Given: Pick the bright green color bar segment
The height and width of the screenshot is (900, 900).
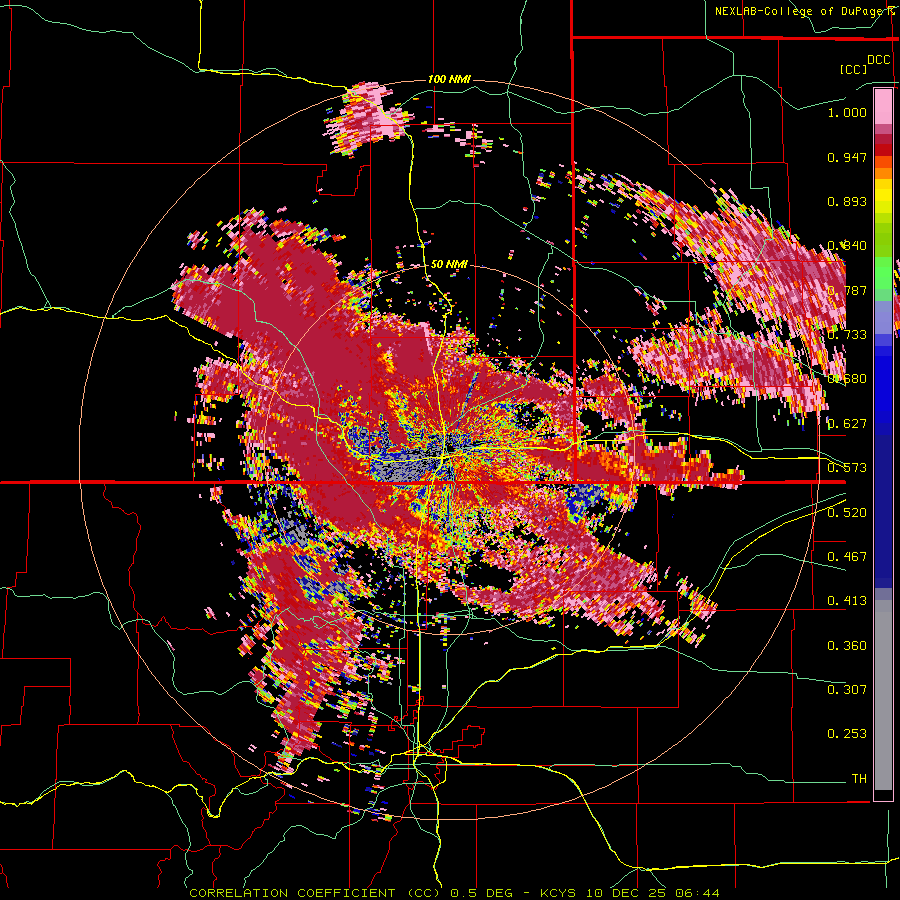Looking at the screenshot, I should 883,273.
